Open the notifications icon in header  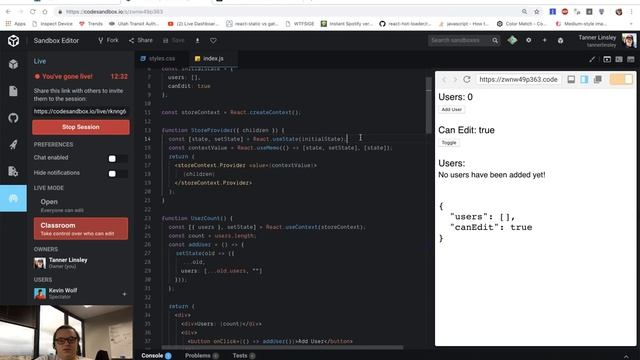[560, 40]
